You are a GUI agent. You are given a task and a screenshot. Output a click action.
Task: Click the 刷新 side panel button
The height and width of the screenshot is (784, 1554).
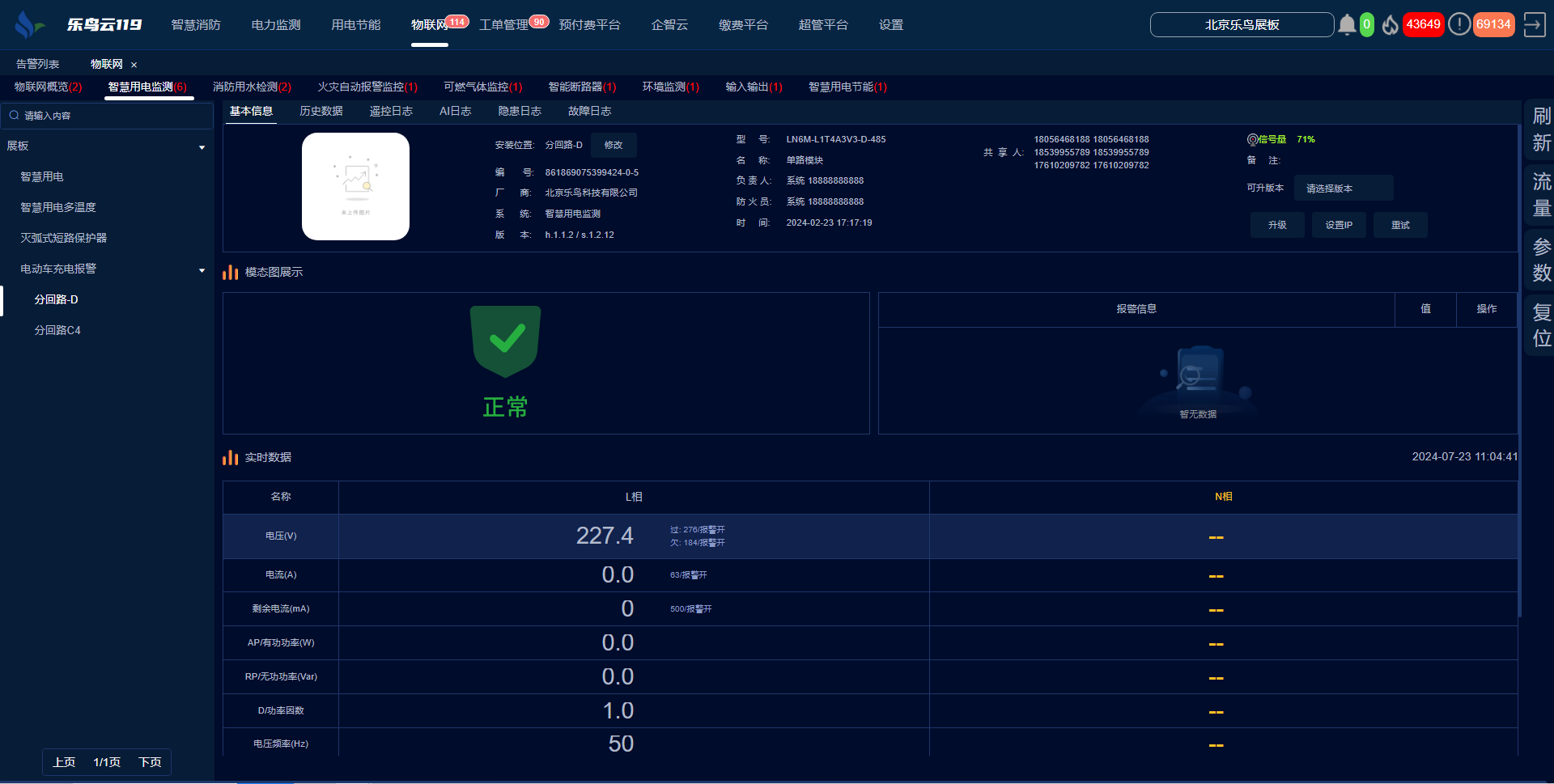tap(1541, 129)
